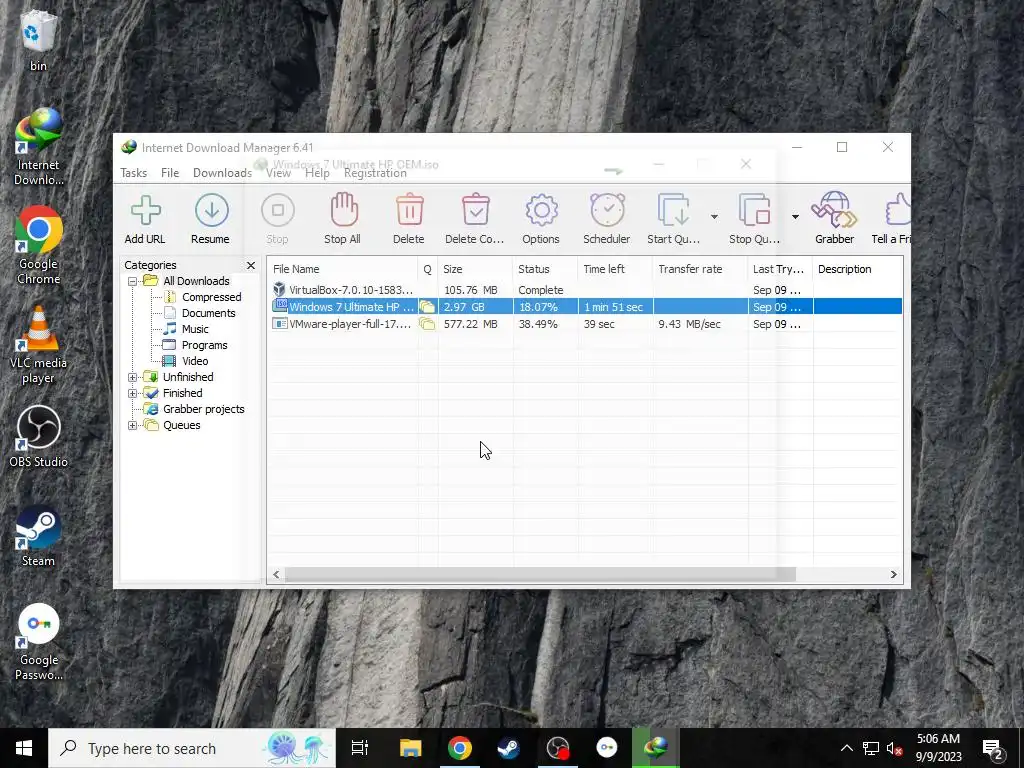Sort by Description column header

coord(857,269)
